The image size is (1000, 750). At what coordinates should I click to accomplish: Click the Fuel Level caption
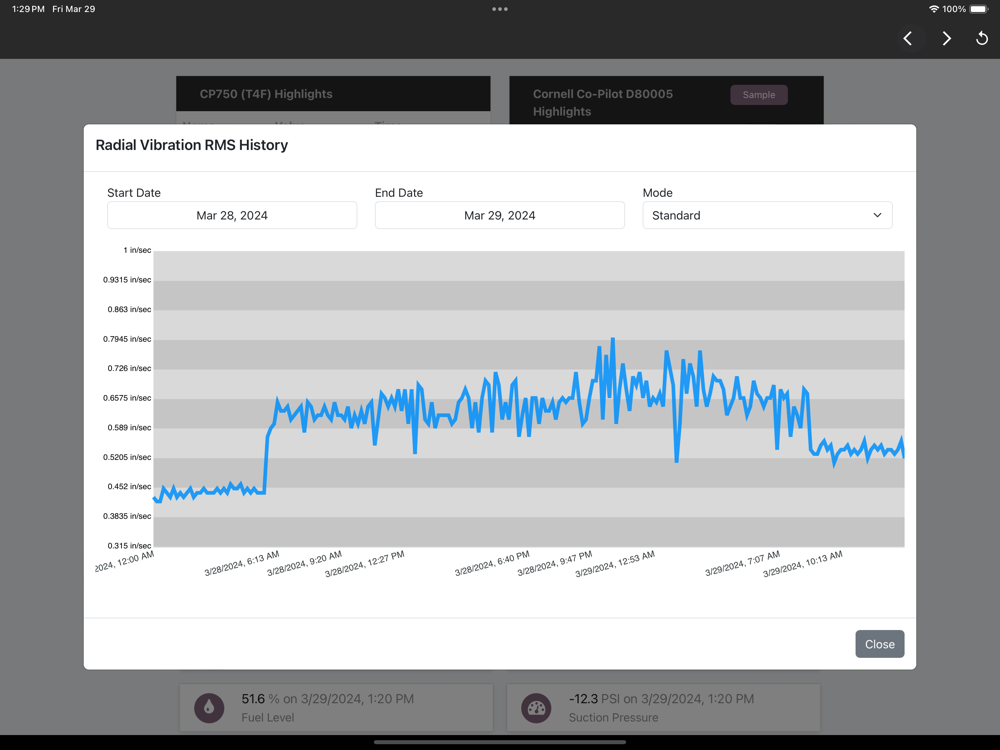tap(268, 717)
